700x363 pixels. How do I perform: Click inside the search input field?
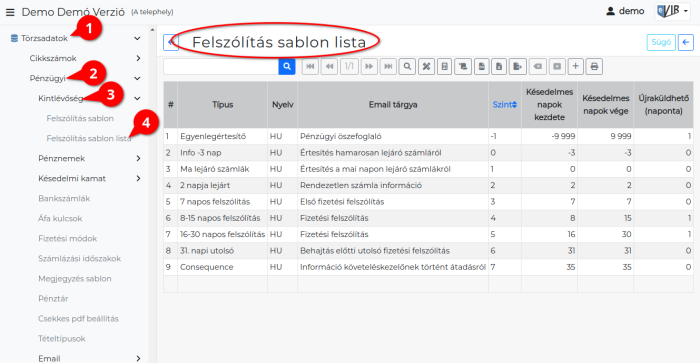click(221, 67)
